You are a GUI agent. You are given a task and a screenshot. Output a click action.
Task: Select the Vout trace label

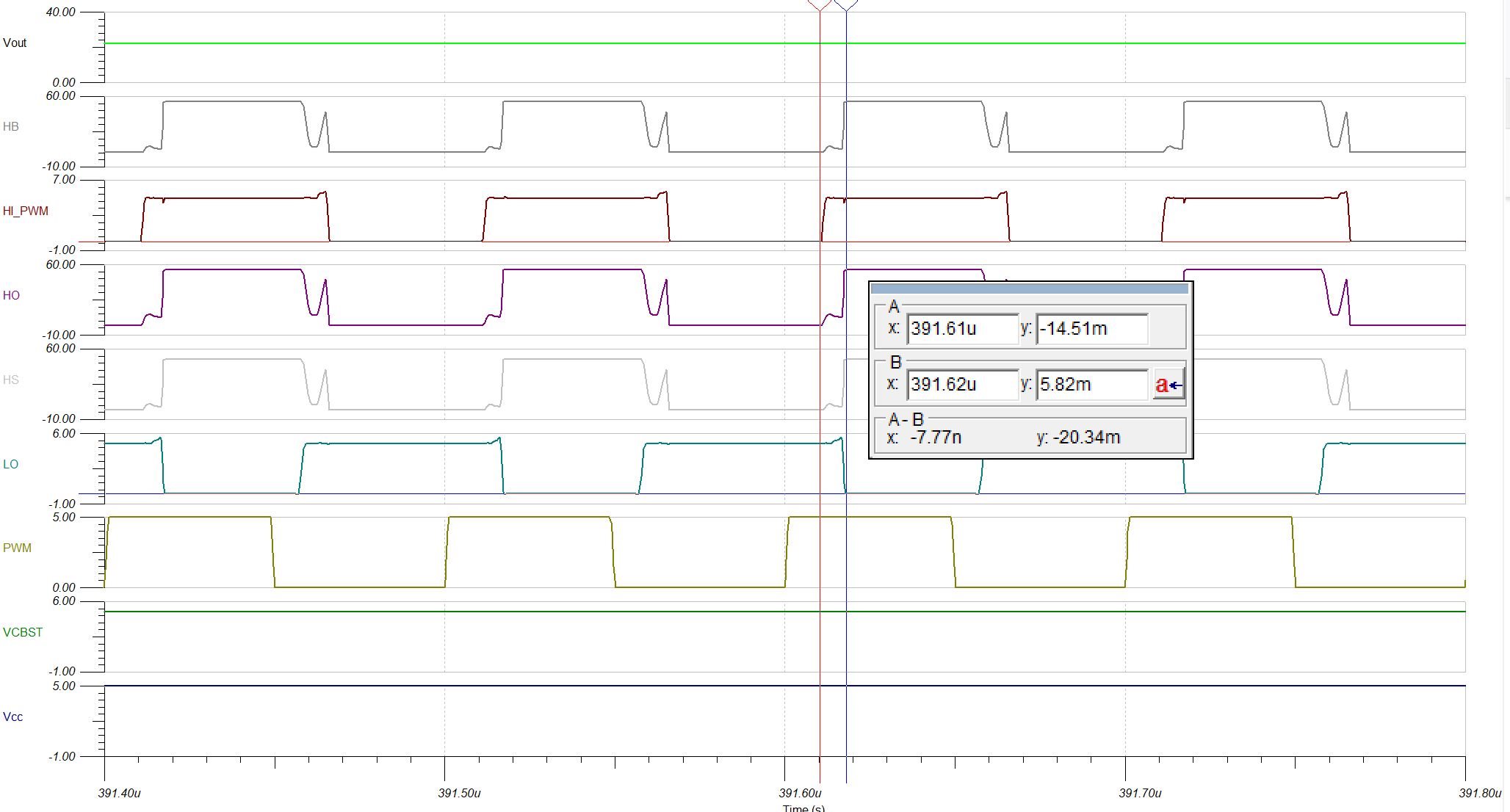(x=15, y=43)
